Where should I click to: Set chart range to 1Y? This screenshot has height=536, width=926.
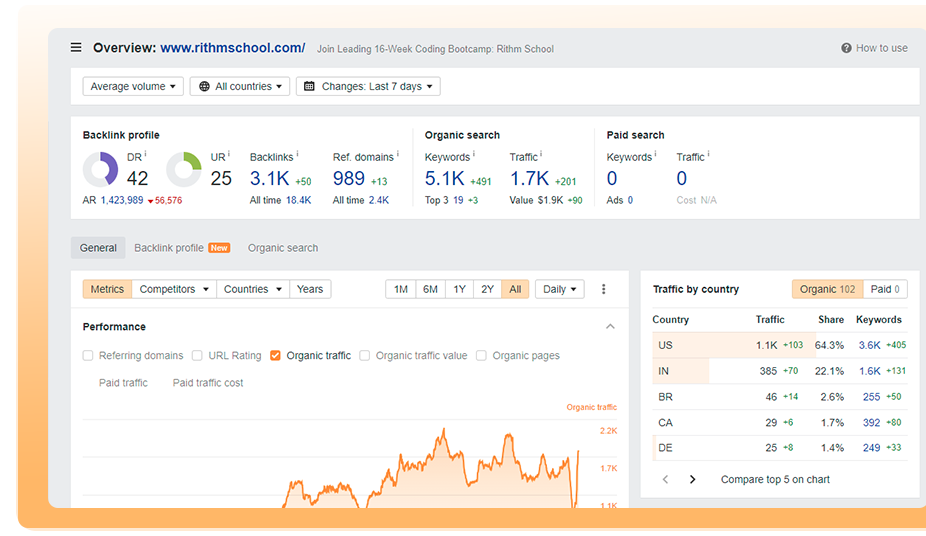(x=459, y=289)
